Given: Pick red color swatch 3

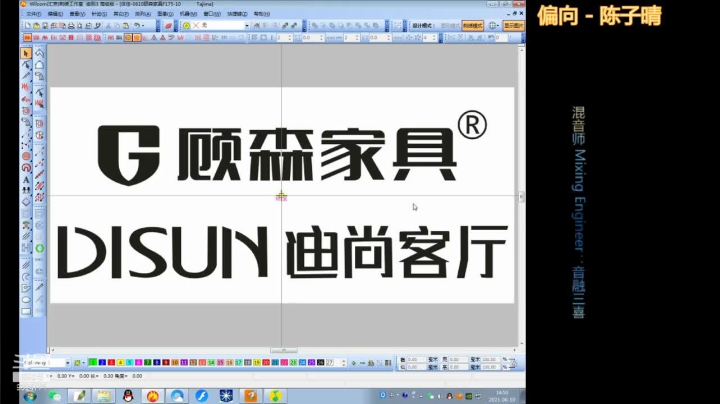Looking at the screenshot, I should [x=111, y=363].
